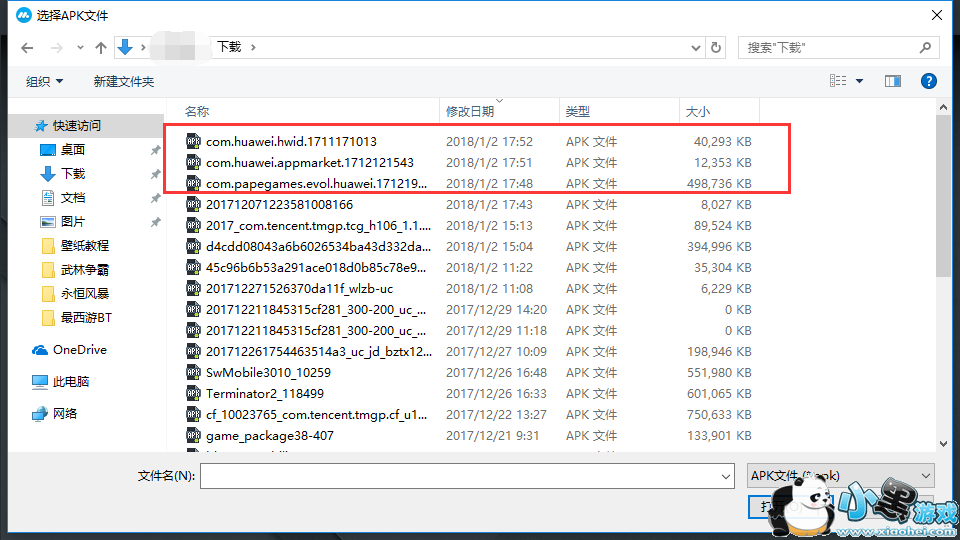Expand the chevron after 下载 in address bar
This screenshot has width=960, height=540.
[x=253, y=47]
